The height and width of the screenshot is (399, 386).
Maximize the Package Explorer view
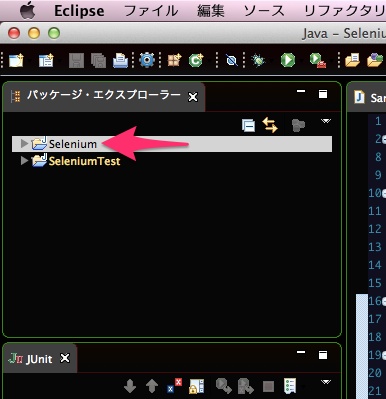pyautogui.click(x=323, y=94)
